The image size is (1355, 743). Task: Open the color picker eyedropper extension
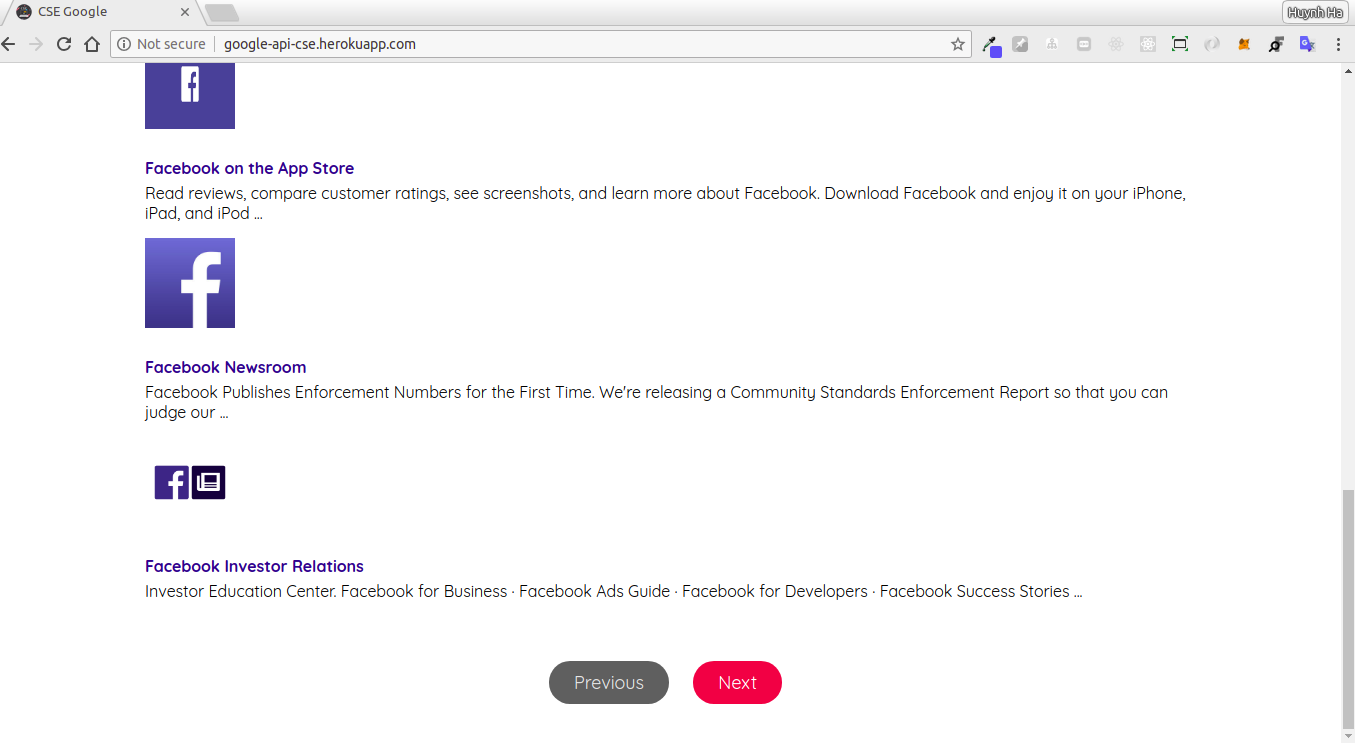991,45
